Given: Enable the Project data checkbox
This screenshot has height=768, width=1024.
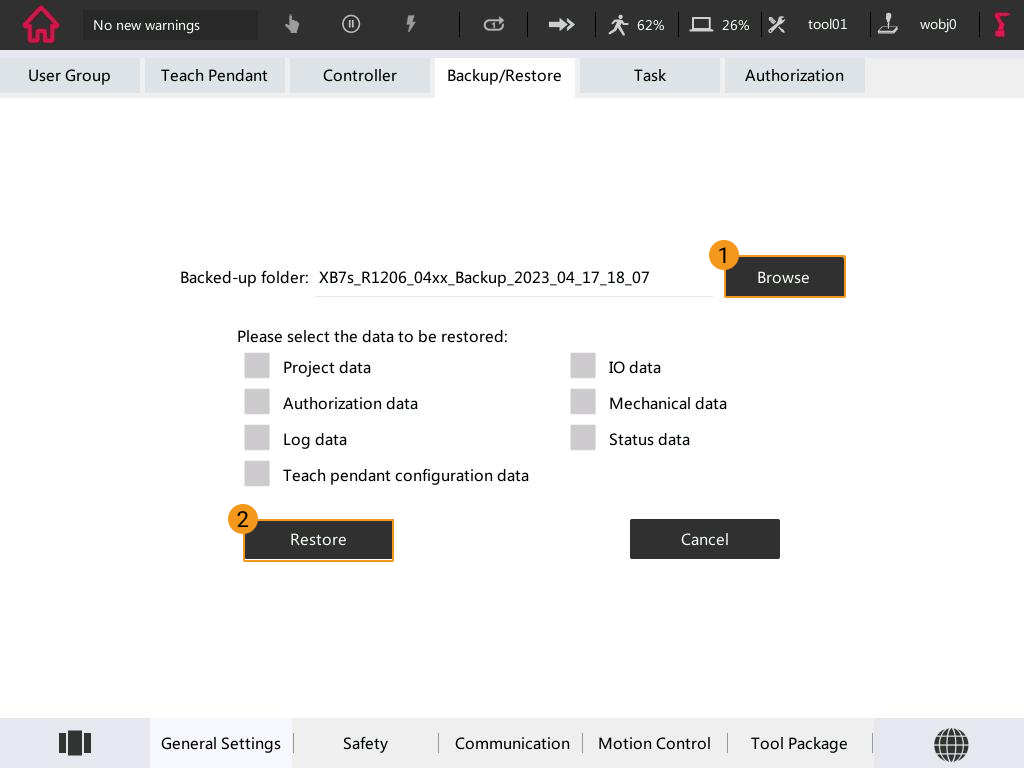Looking at the screenshot, I should coord(257,366).
